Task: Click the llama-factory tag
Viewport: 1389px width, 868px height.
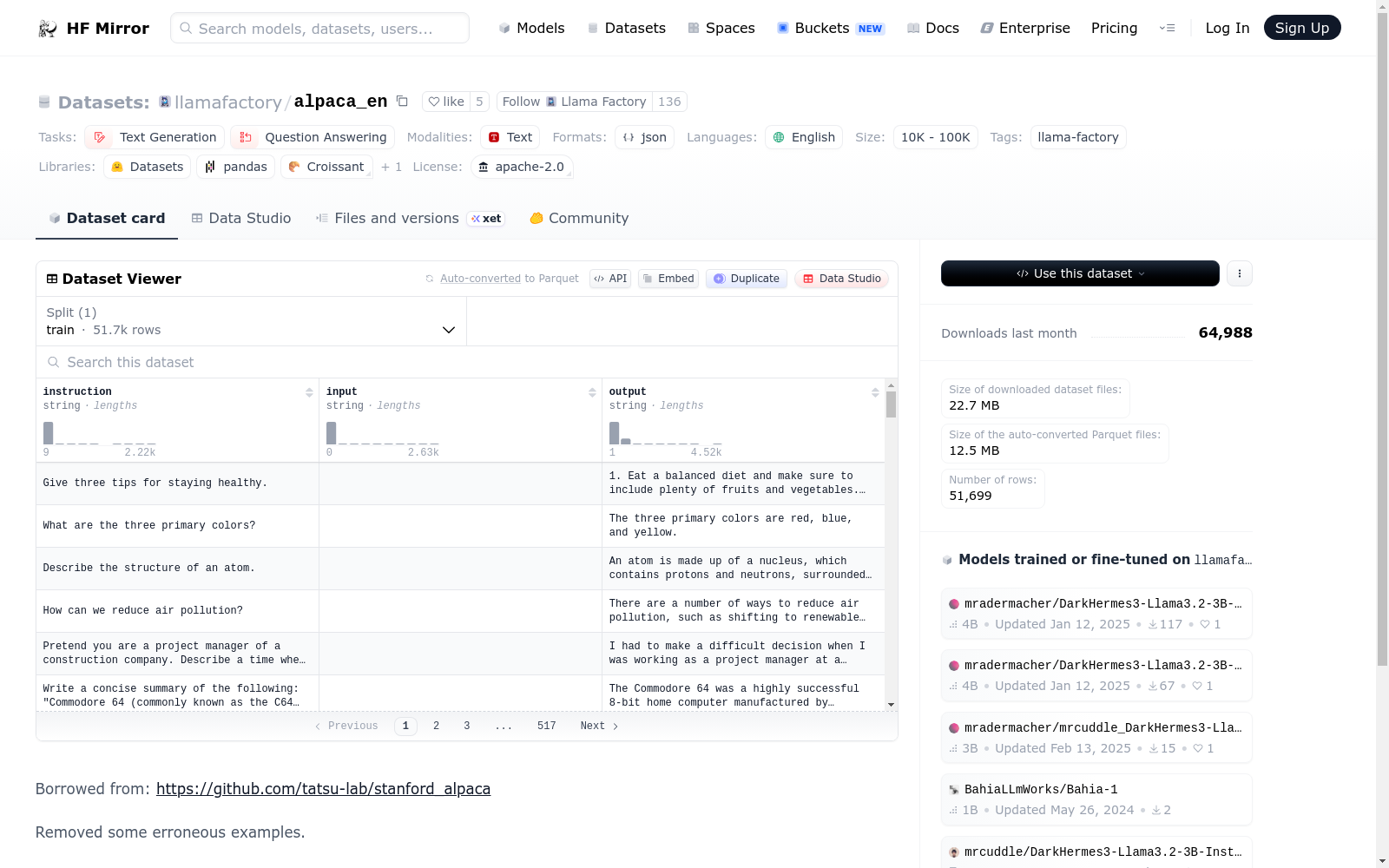Action: pos(1078,137)
